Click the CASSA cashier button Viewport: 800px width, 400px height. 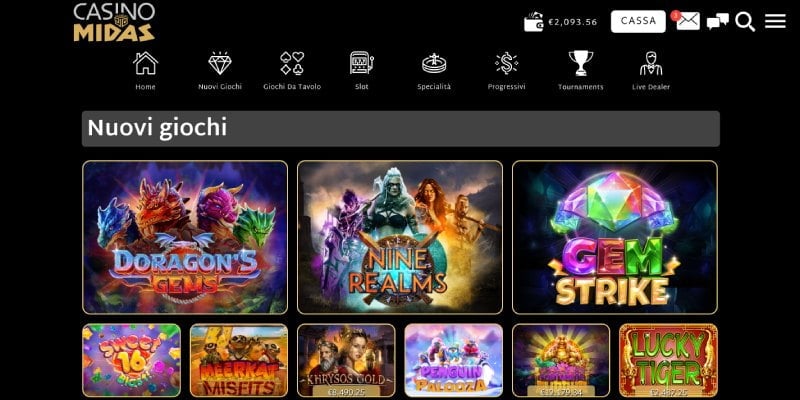pos(638,21)
